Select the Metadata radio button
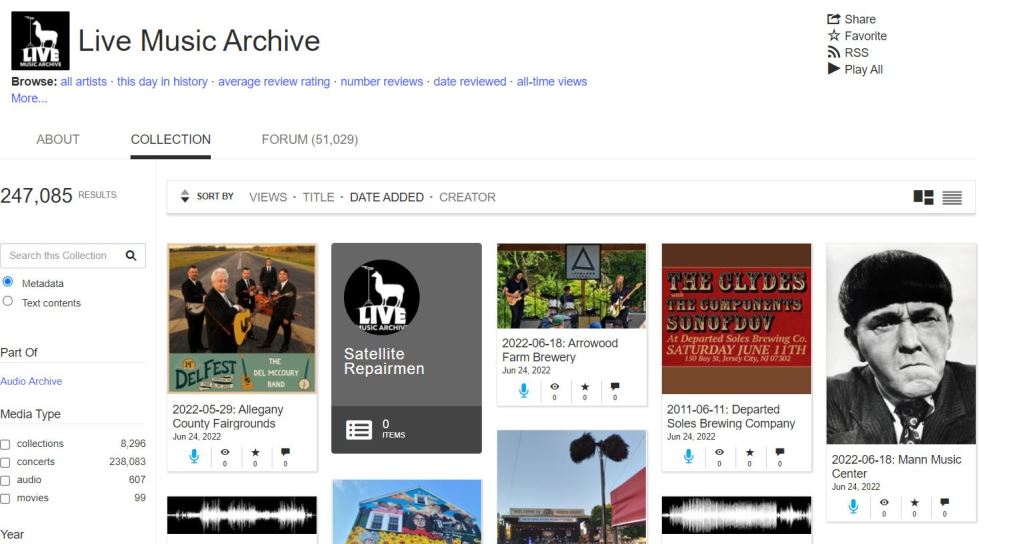Screen dimensions: 1024x544 8,283
